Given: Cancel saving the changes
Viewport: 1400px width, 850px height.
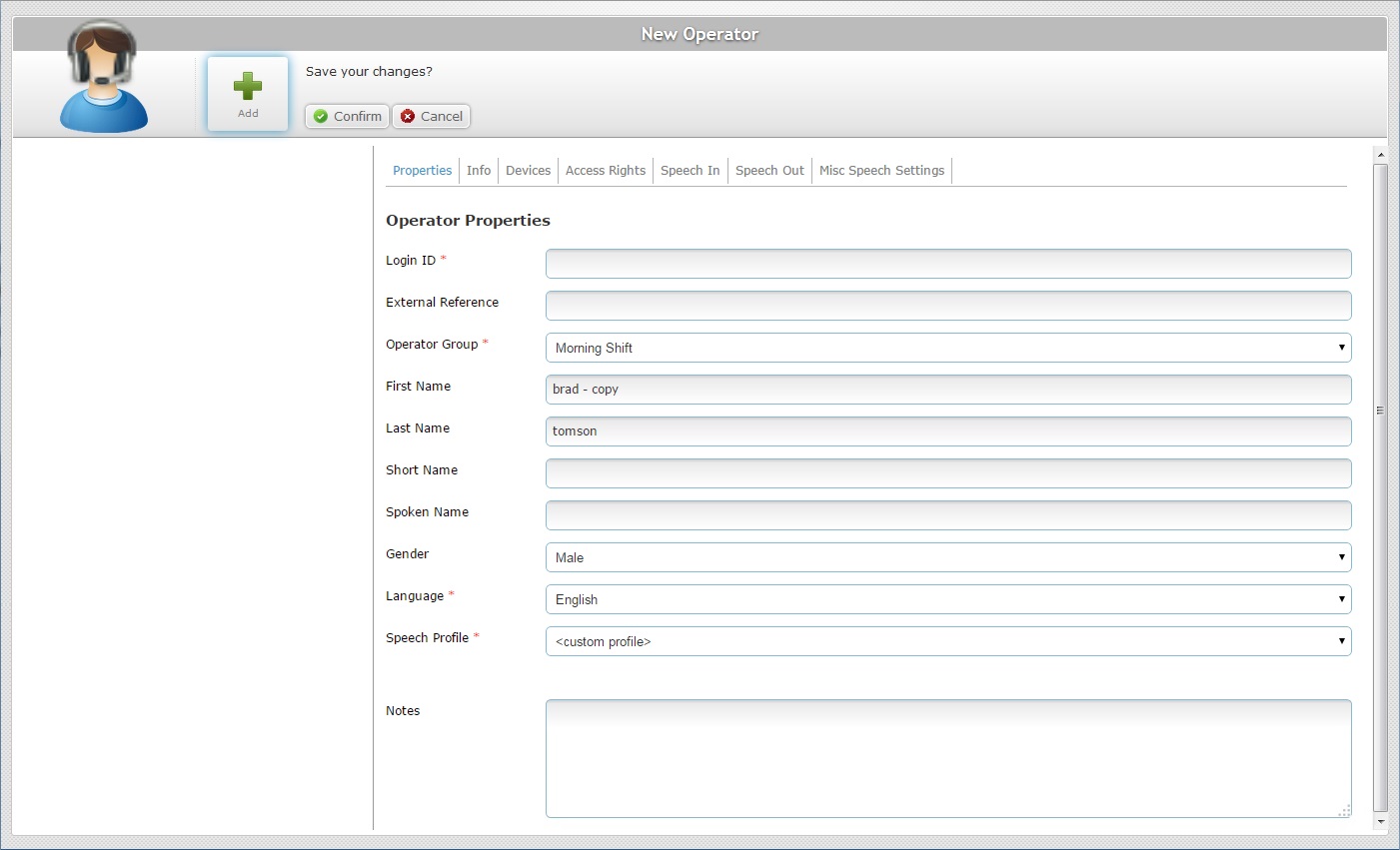Looking at the screenshot, I should coord(431,116).
